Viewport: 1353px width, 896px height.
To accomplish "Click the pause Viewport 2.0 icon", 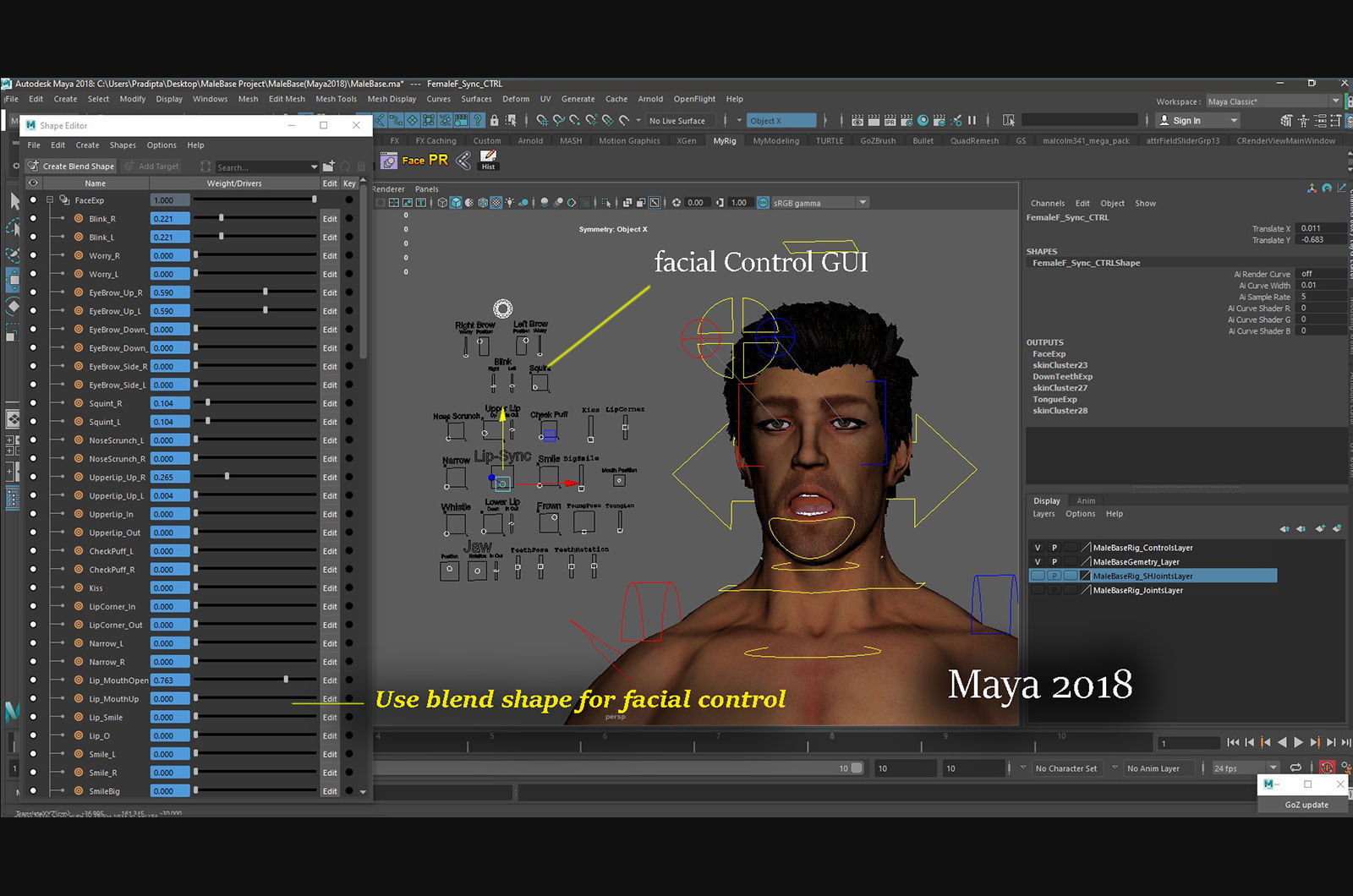I will tap(972, 121).
